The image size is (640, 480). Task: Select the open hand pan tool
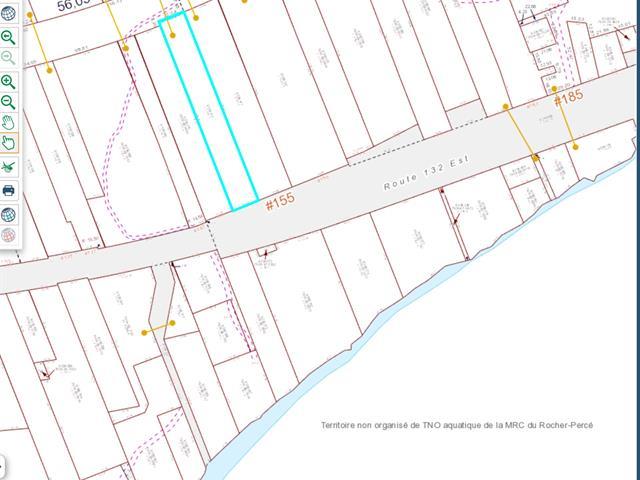coord(9,123)
